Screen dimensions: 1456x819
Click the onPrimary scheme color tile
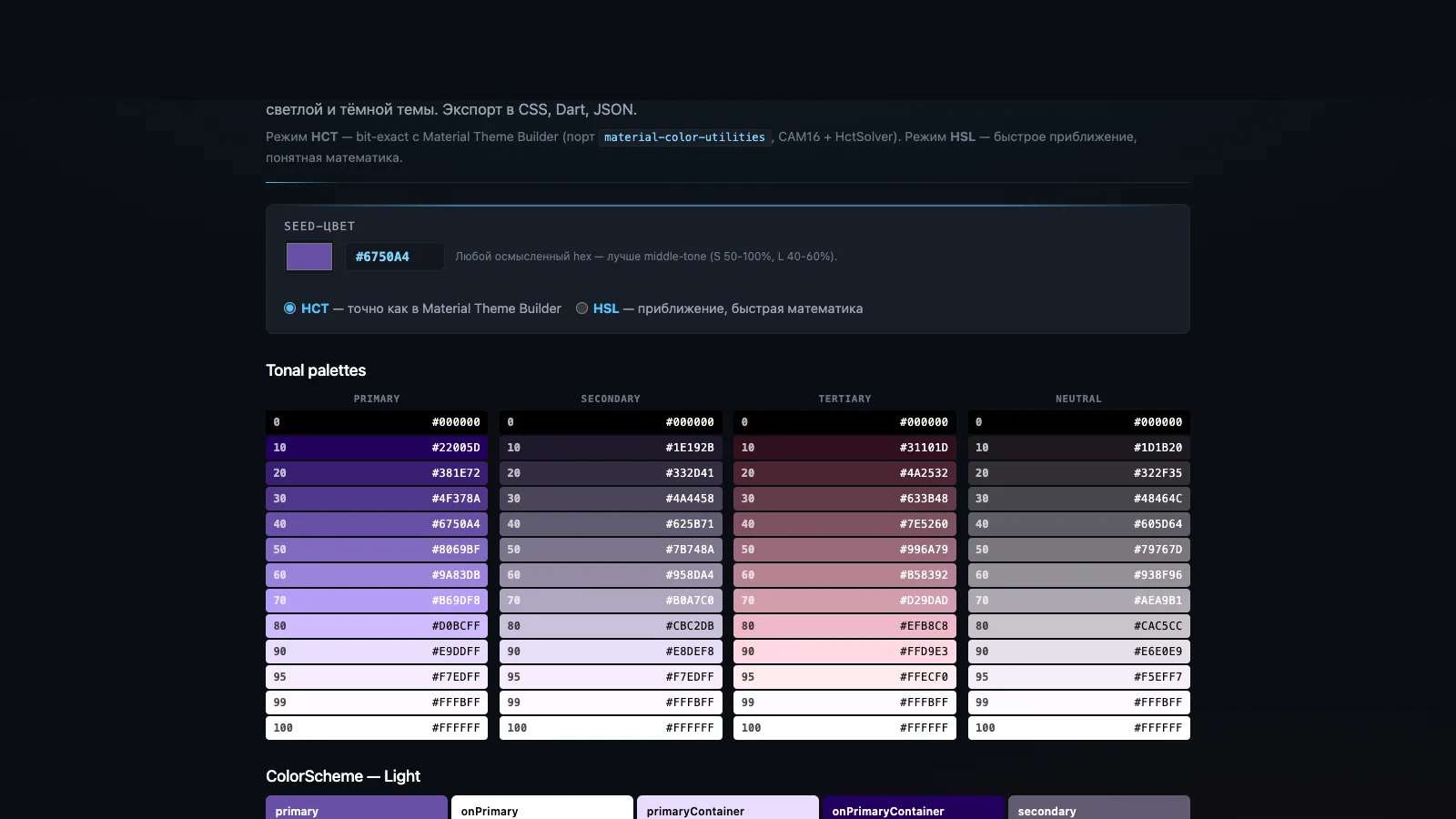[542, 808]
